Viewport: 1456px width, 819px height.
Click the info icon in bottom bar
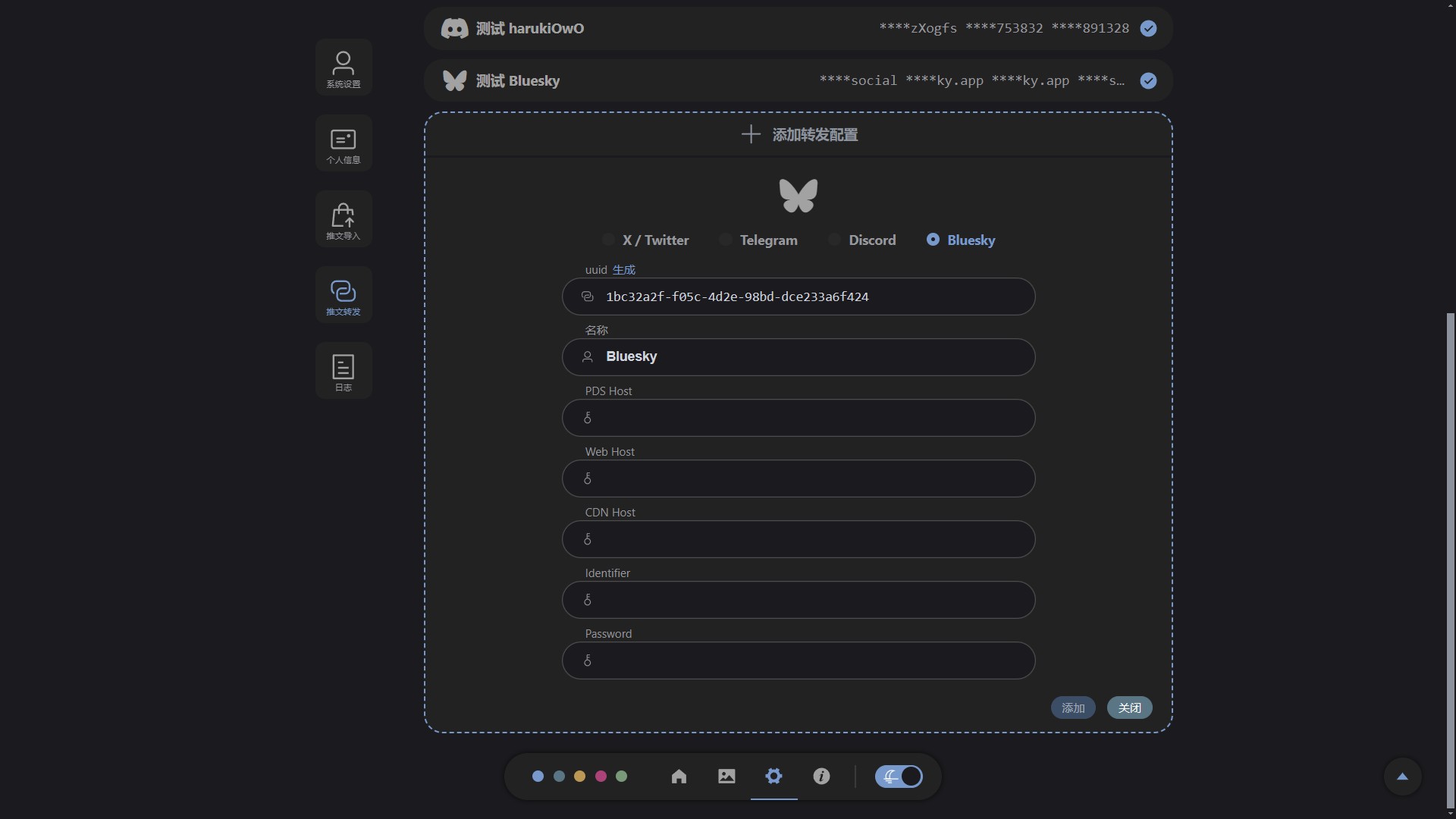821,777
